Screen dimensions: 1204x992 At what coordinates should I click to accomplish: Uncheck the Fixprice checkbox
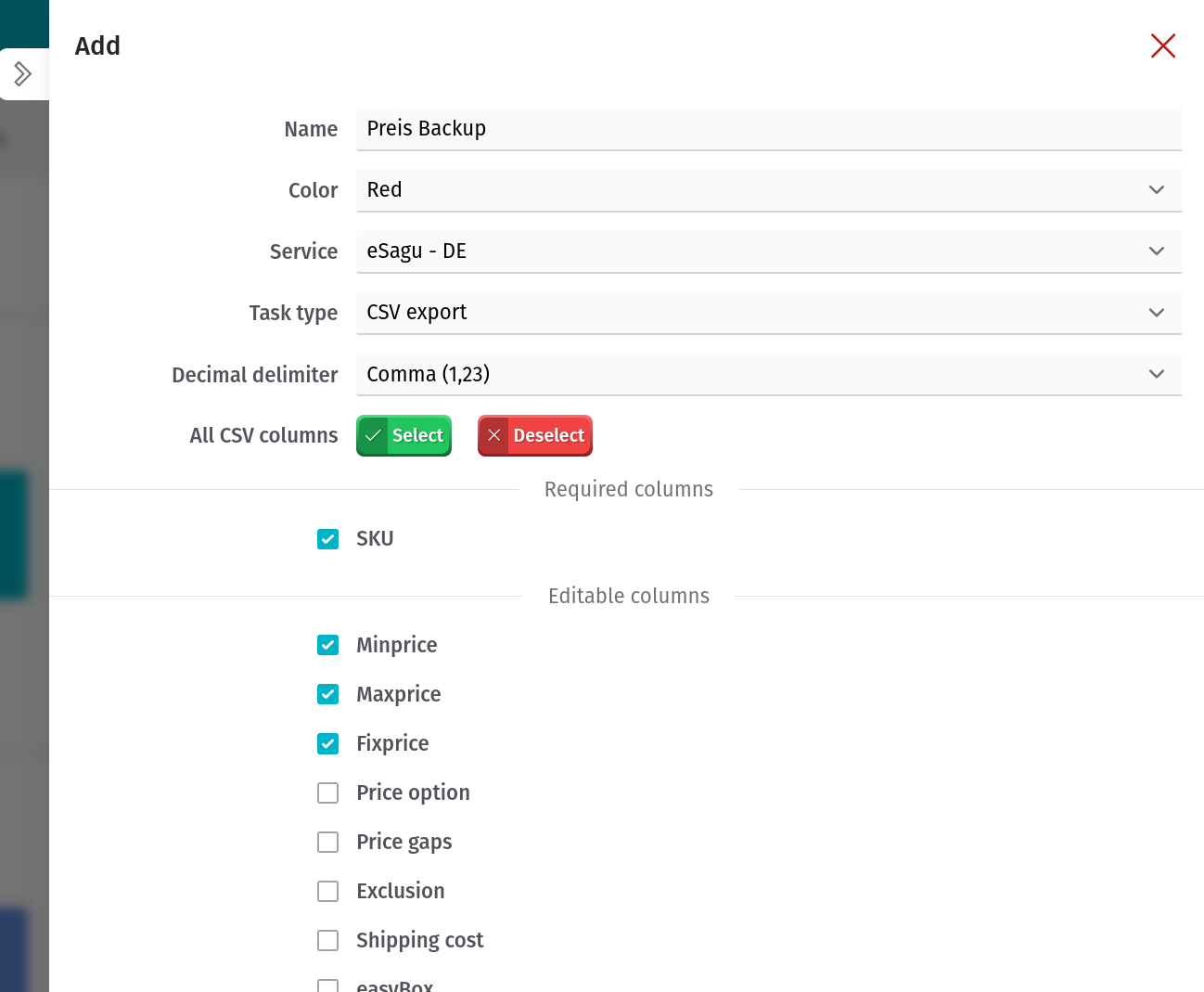tap(327, 743)
